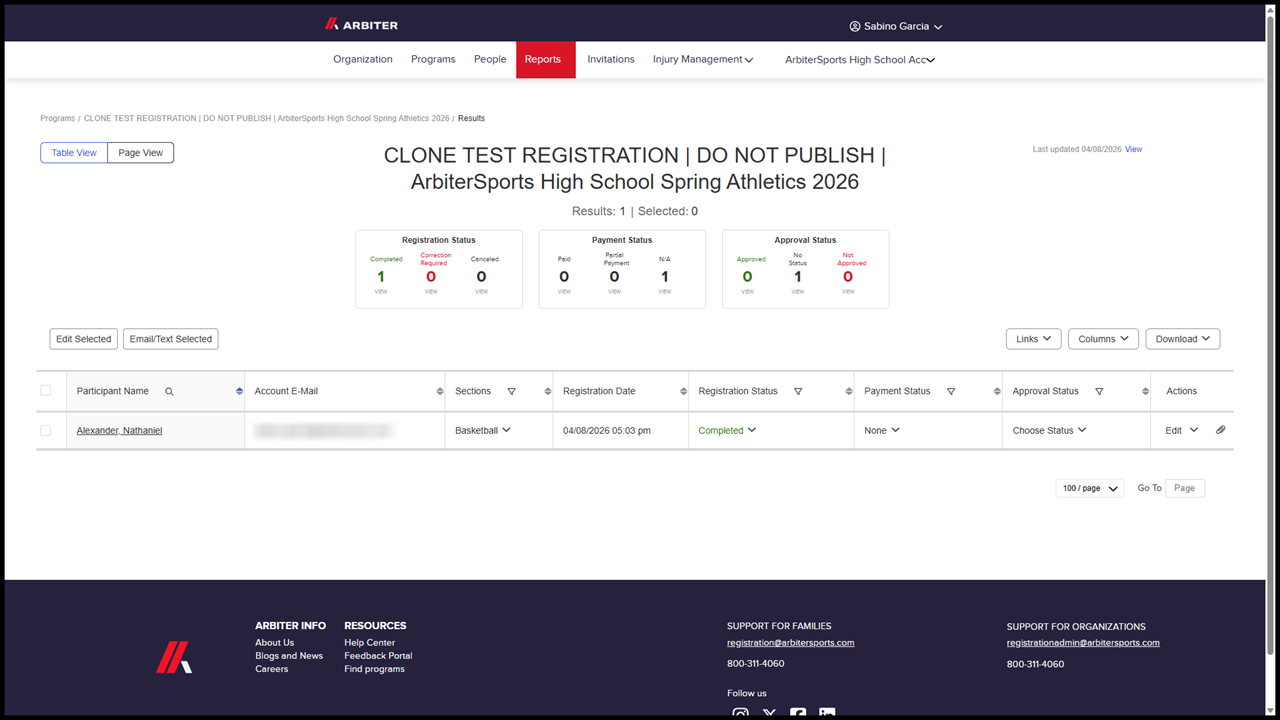1280x720 pixels.
Task: Open the Links dropdown
Action: [1033, 339]
